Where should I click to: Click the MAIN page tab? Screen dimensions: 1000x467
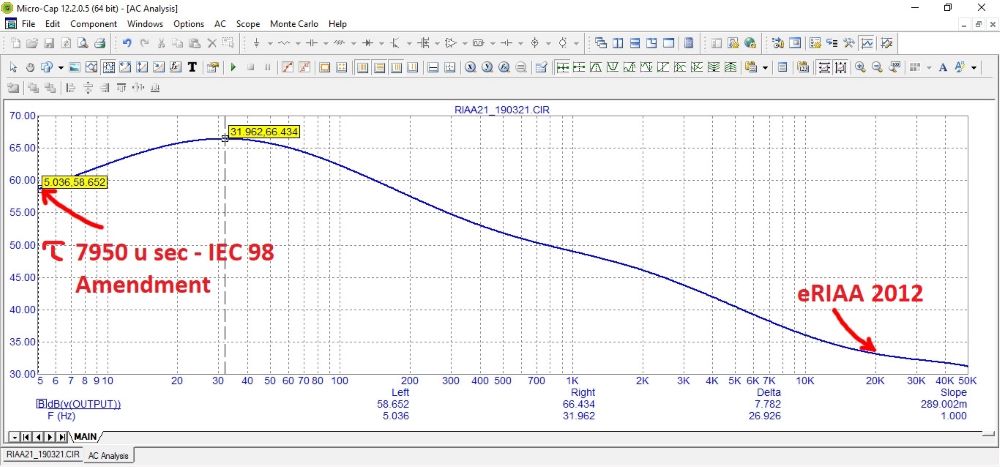pyautogui.click(x=83, y=437)
